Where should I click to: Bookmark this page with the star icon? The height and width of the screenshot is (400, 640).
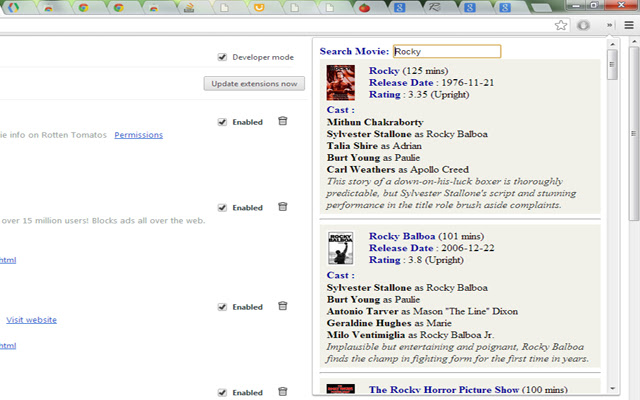pos(561,25)
